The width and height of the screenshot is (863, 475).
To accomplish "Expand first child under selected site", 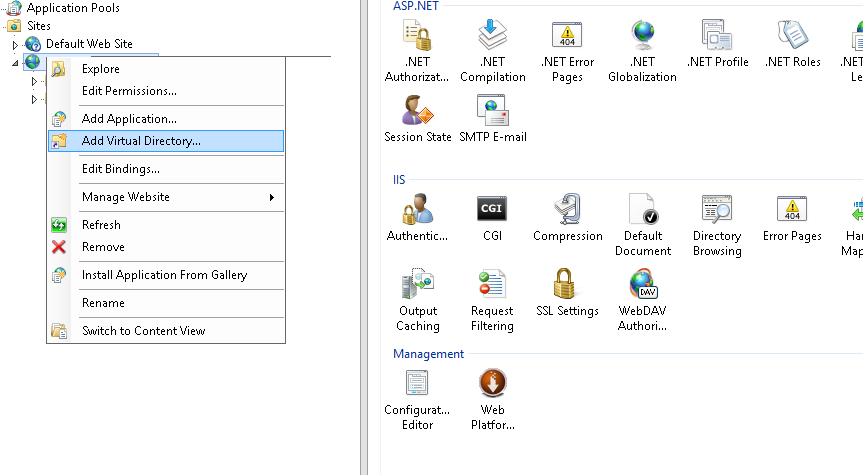I will tap(34, 81).
